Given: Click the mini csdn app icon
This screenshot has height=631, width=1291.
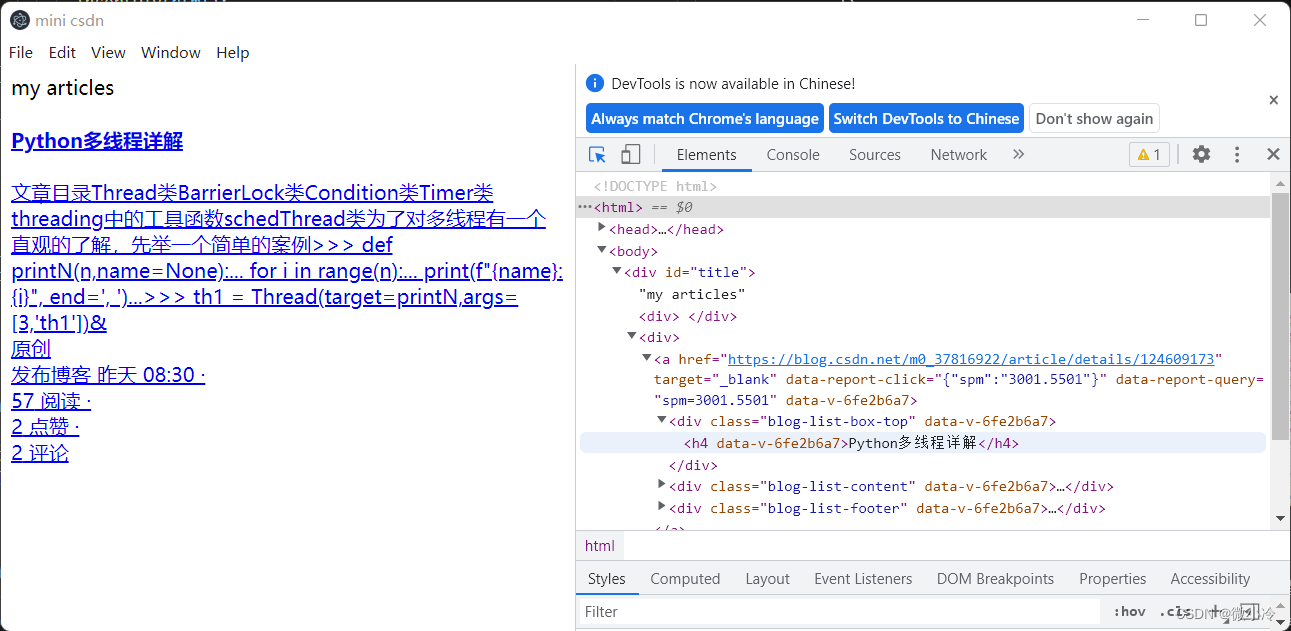Looking at the screenshot, I should click(19, 20).
